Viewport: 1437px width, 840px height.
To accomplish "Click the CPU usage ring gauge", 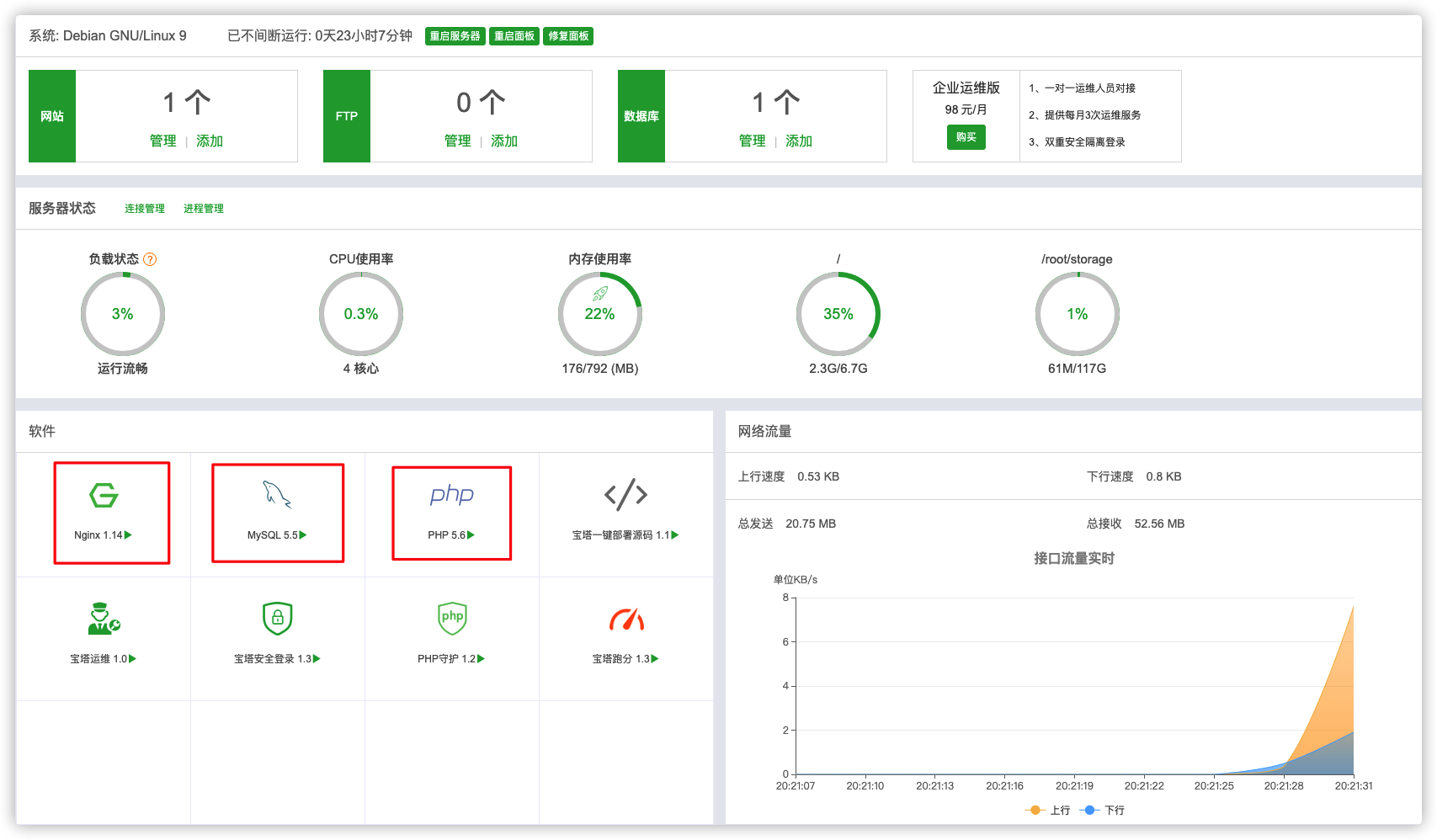I will 361,313.
